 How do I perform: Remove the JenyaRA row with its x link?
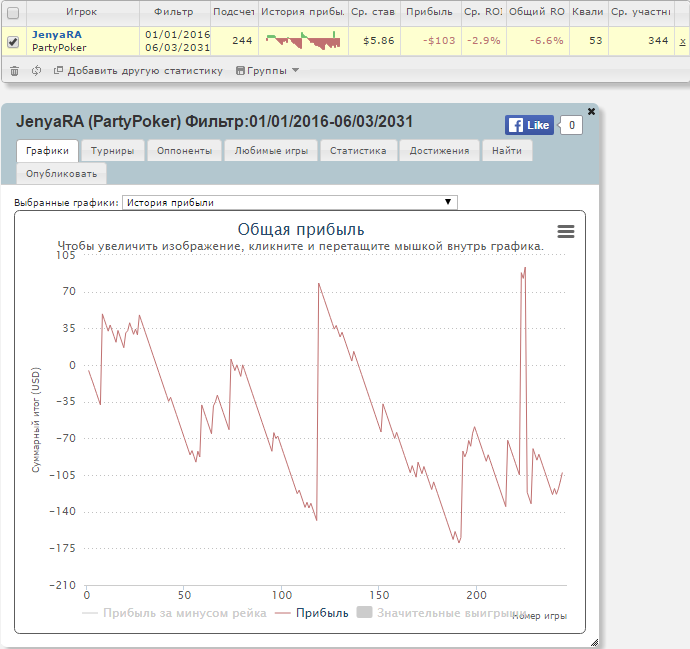pos(682,41)
